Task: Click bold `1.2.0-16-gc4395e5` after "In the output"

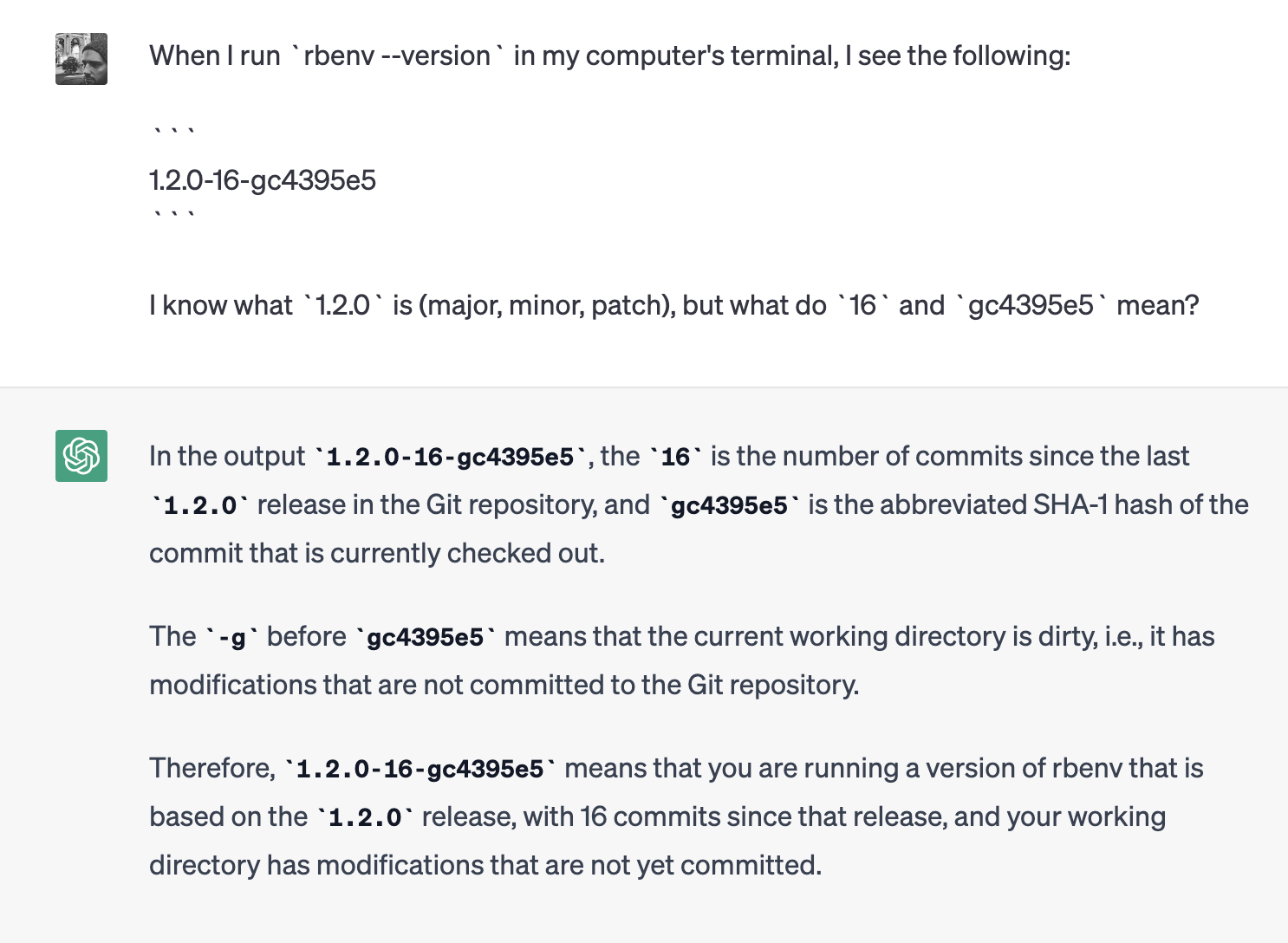Action: tap(451, 457)
